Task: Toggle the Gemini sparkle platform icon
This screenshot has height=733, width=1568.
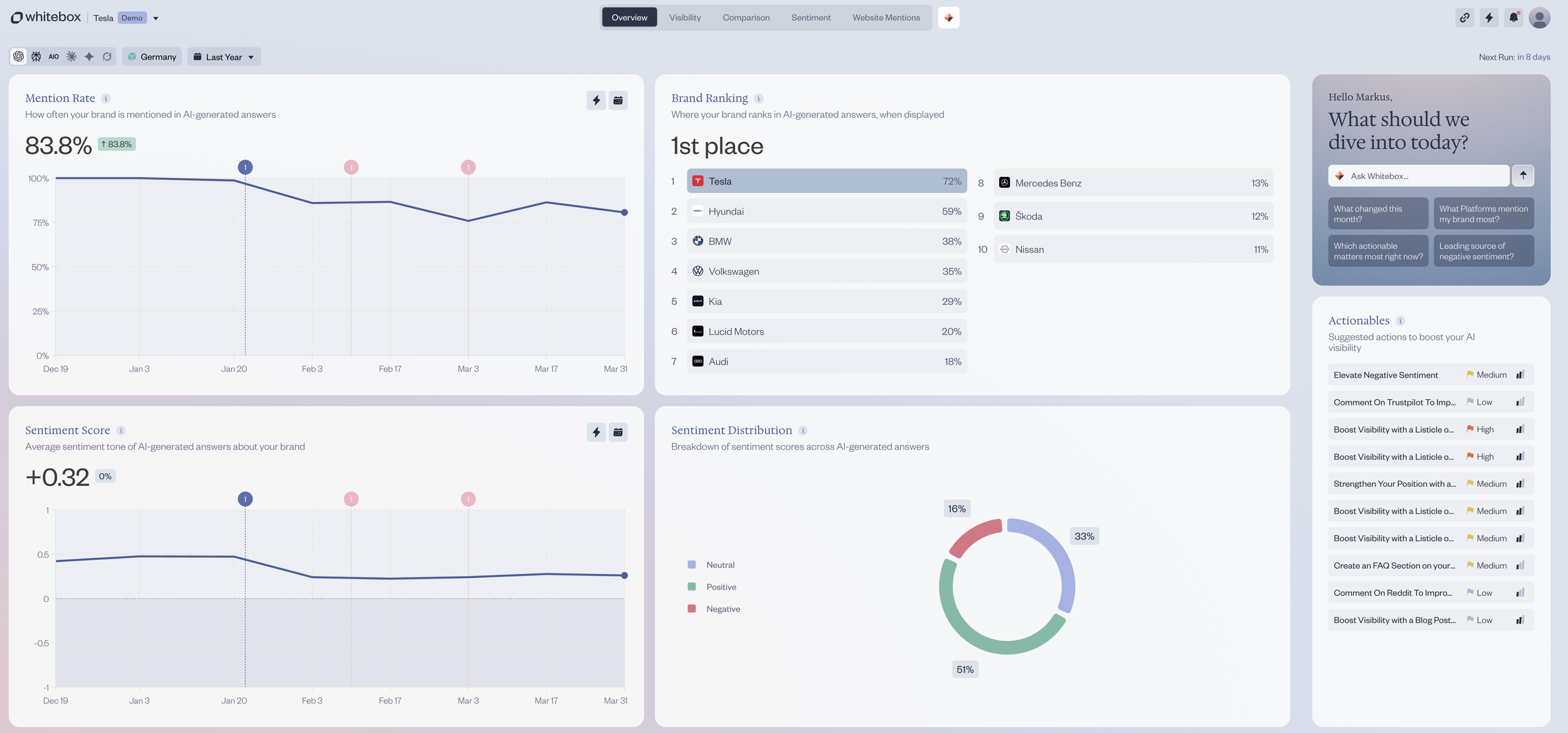Action: [x=89, y=56]
